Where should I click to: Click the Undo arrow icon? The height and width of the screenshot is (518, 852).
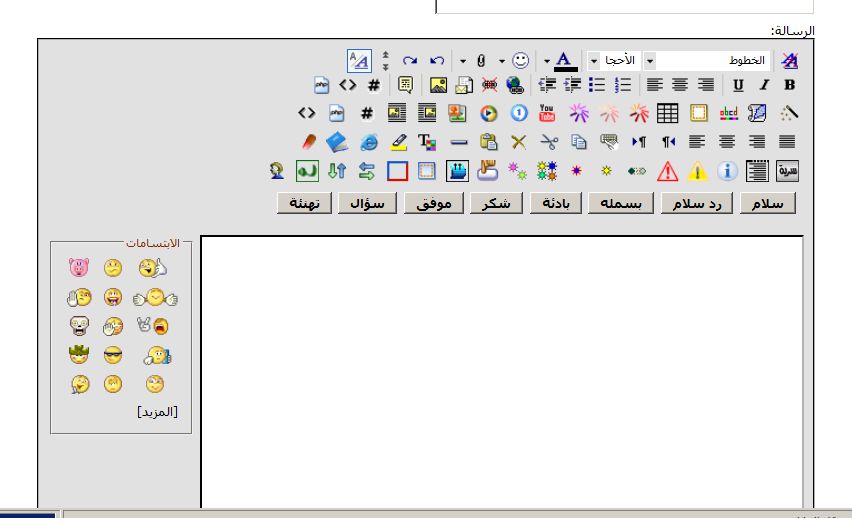pos(437,60)
